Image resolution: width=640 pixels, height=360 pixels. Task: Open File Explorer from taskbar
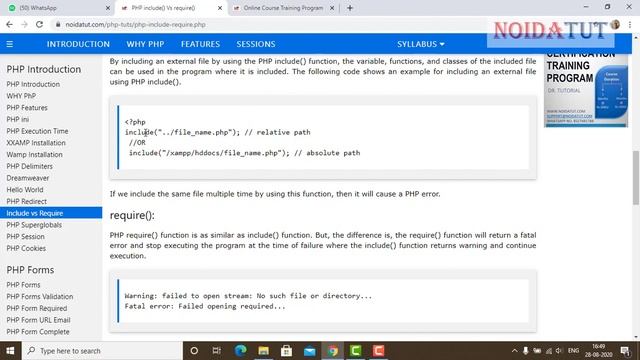263,351
